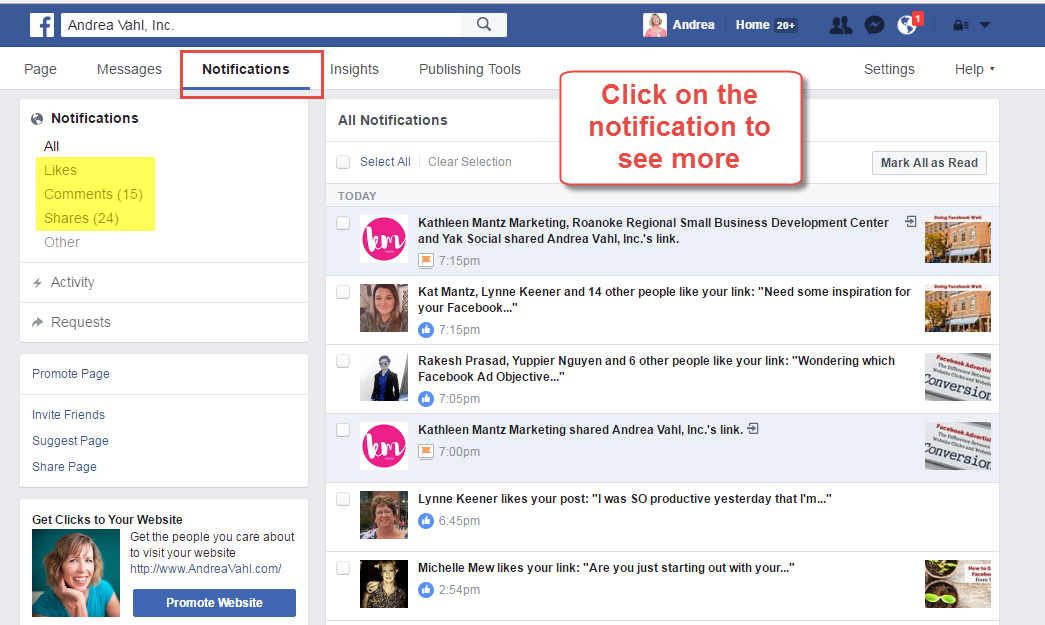Open the Invite Friends link
Screen dimensions: 1045x625
coord(69,414)
